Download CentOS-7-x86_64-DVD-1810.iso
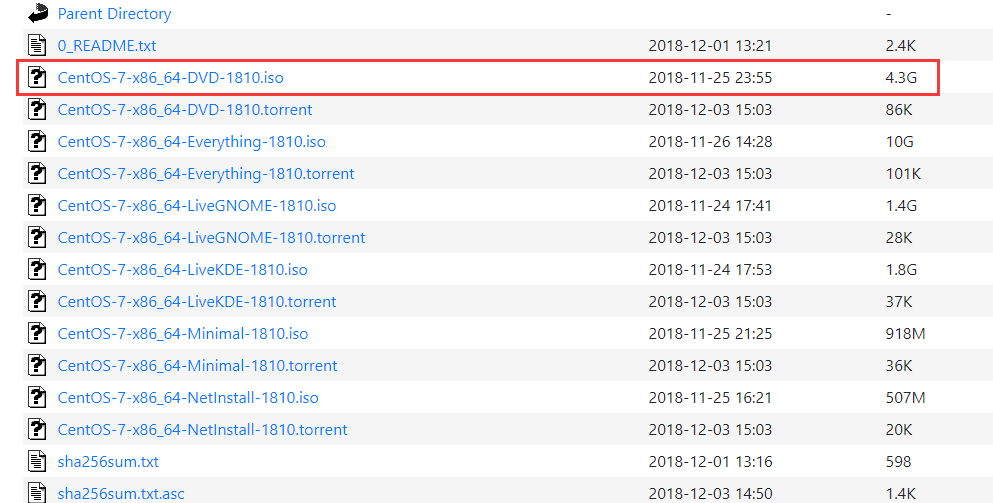 pyautogui.click(x=170, y=77)
